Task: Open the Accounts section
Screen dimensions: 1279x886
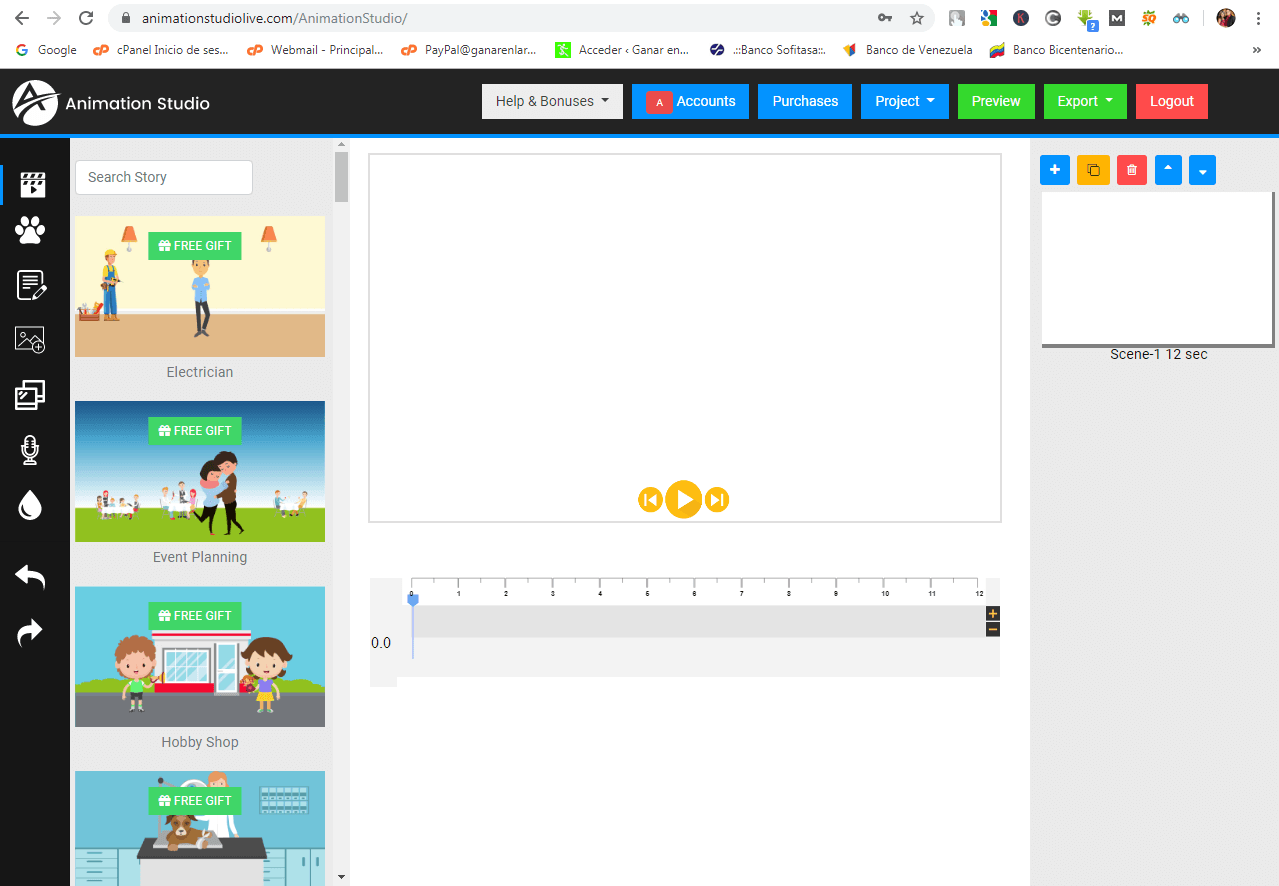Action: (690, 101)
